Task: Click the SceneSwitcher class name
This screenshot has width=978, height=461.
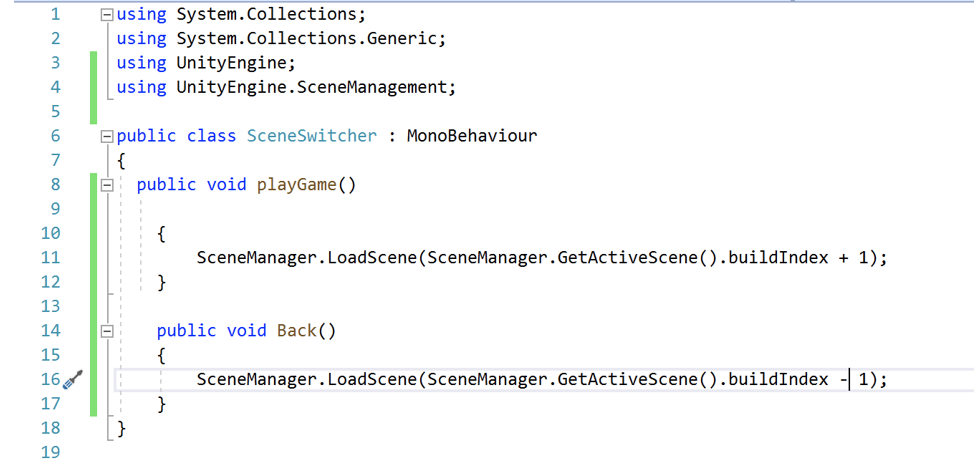Action: [x=311, y=136]
